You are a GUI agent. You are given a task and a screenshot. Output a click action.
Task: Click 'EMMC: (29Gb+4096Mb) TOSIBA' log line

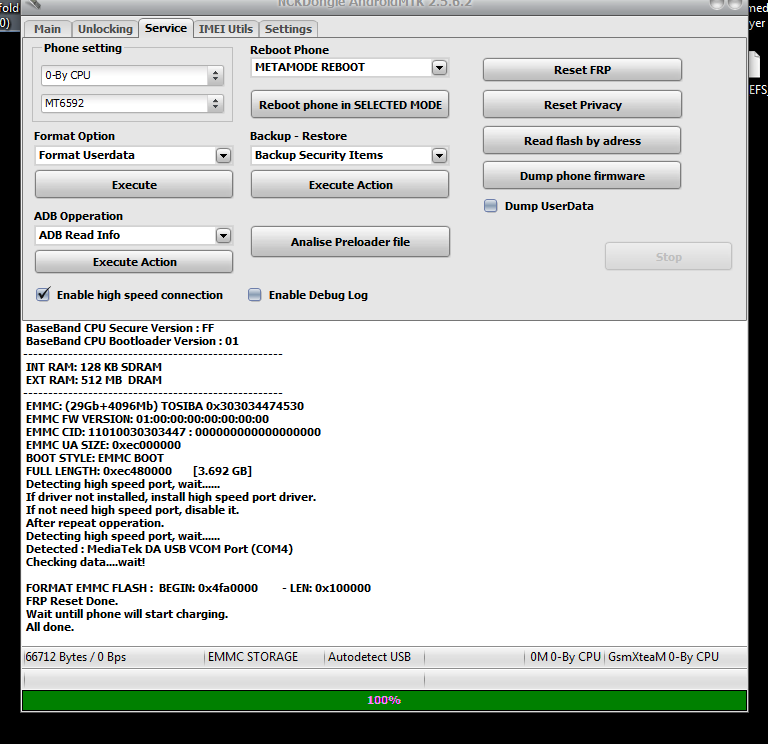(x=165, y=406)
